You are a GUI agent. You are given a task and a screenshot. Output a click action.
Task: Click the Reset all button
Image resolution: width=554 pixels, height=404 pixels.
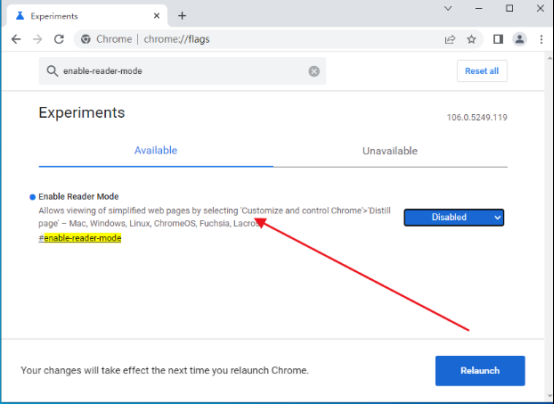tap(482, 71)
